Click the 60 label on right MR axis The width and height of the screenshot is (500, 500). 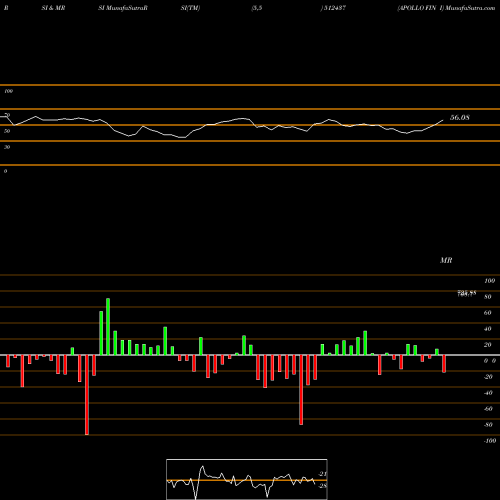click(x=488, y=313)
